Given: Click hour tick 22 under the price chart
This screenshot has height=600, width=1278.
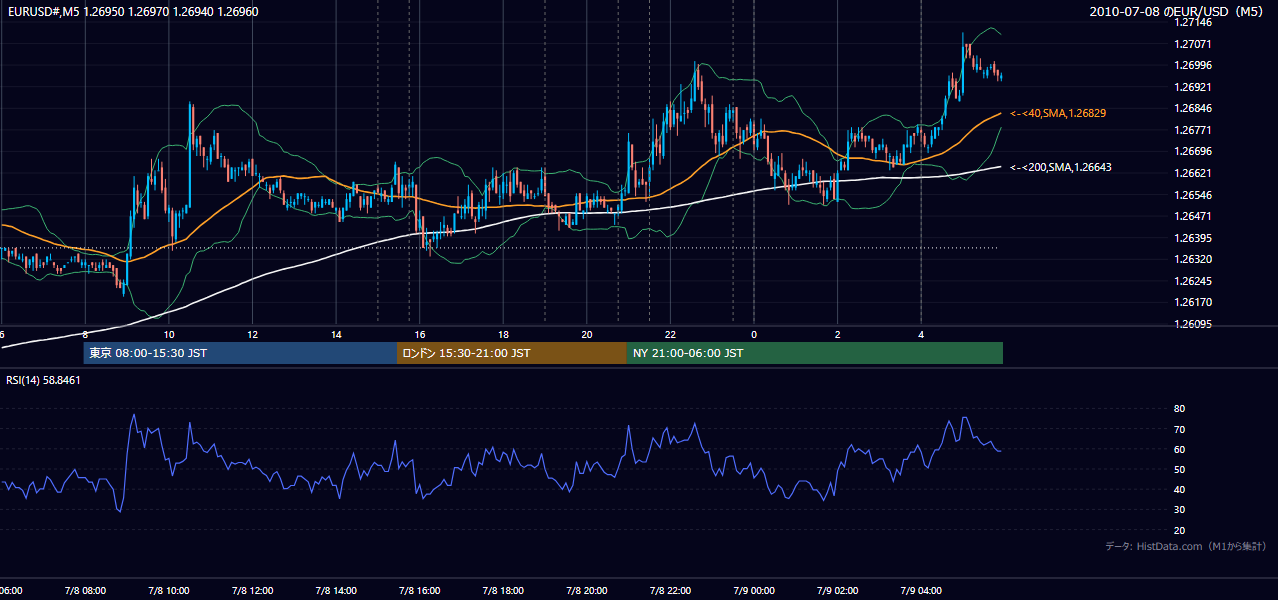Looking at the screenshot, I should [x=671, y=334].
